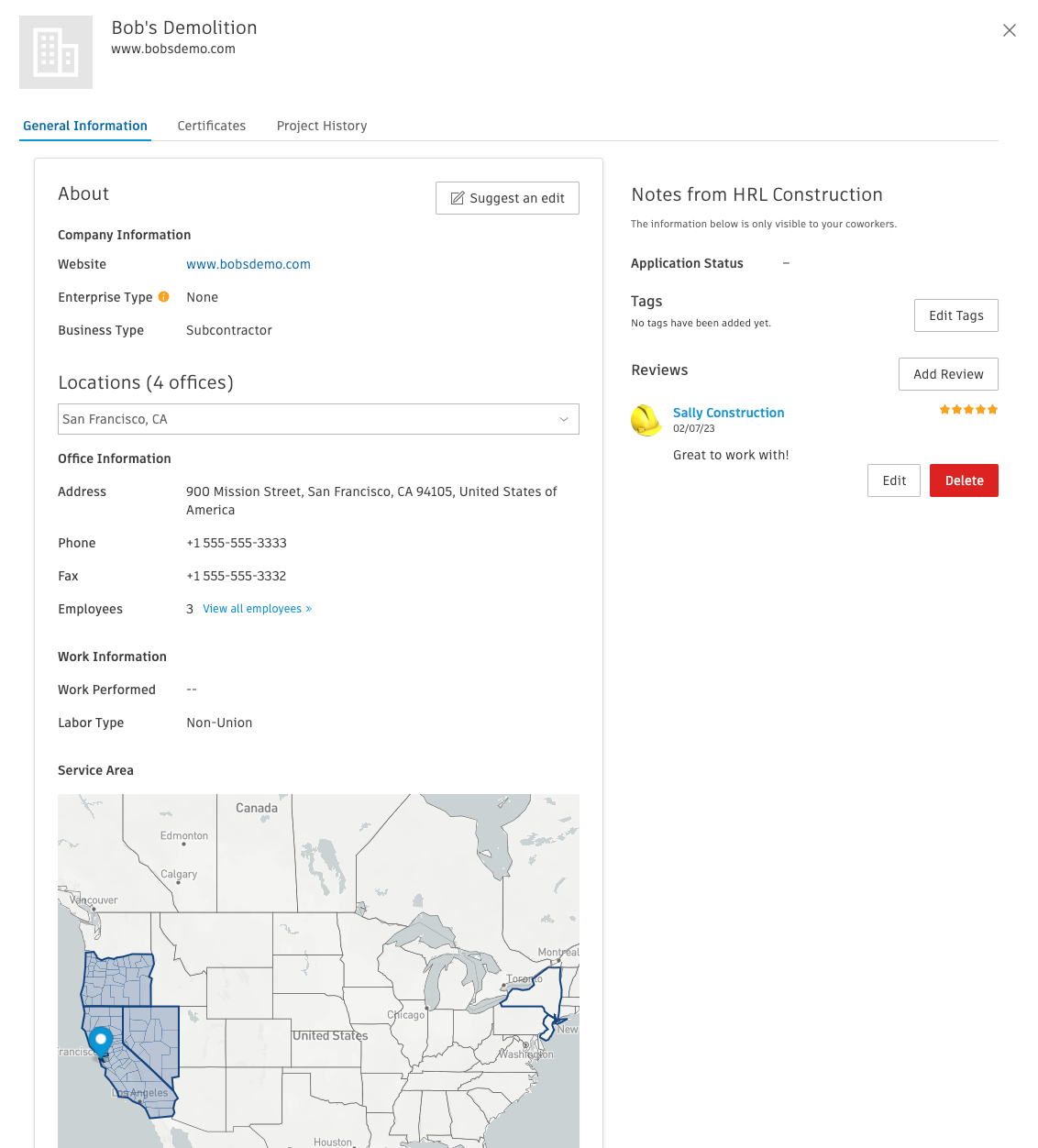
Task: Close the Bob's Demolition profile dialog
Action: (x=1010, y=30)
